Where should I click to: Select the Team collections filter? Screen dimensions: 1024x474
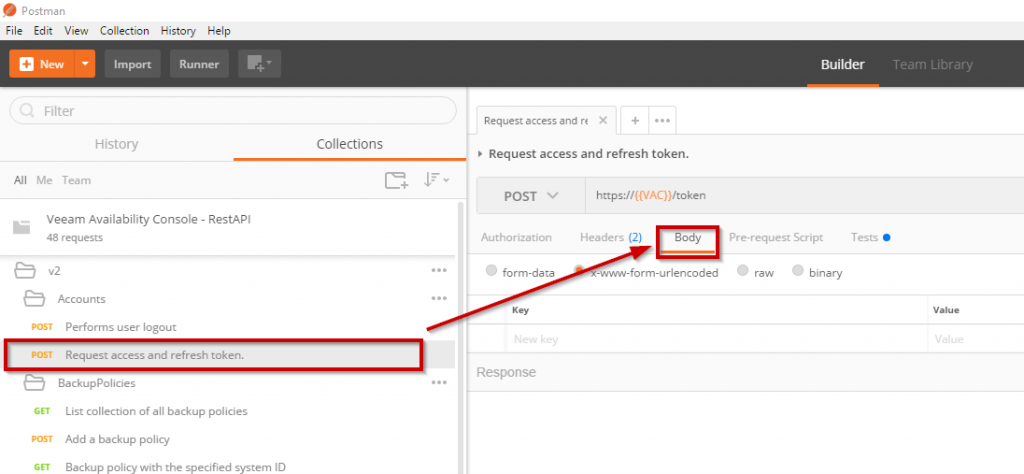pyautogui.click(x=76, y=180)
